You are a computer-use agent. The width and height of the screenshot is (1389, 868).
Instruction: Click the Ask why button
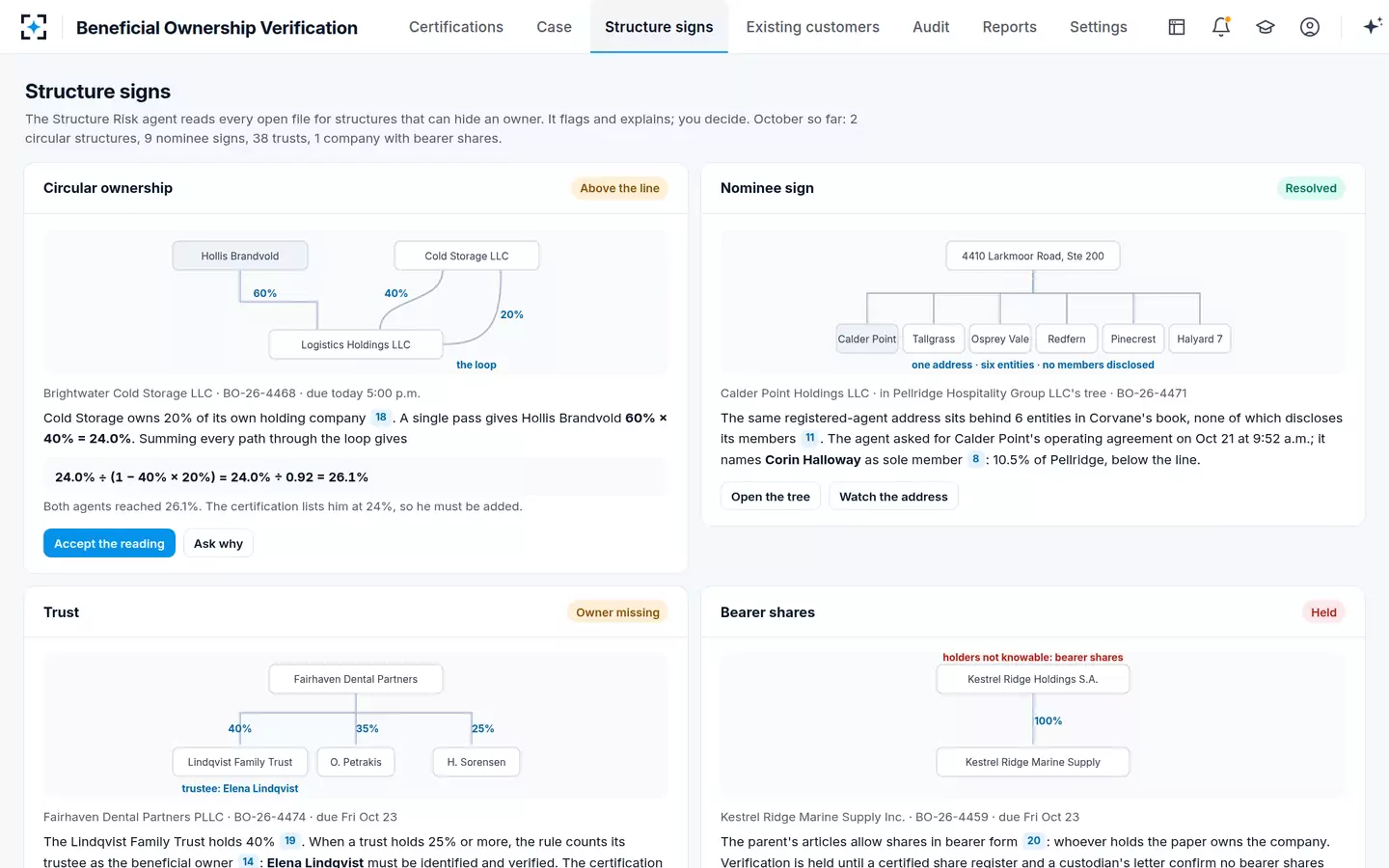point(218,543)
